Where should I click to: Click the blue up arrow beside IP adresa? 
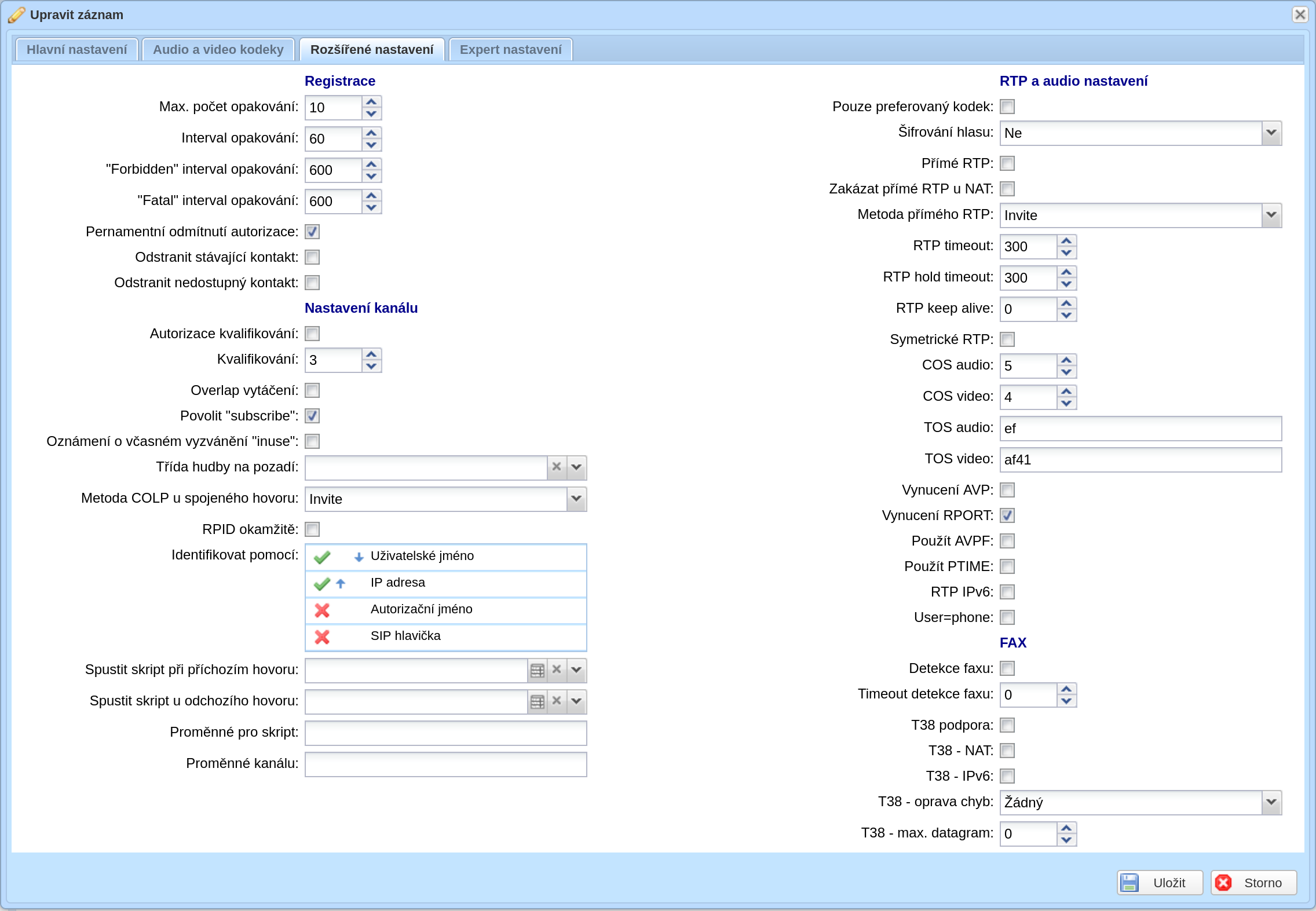pos(341,583)
